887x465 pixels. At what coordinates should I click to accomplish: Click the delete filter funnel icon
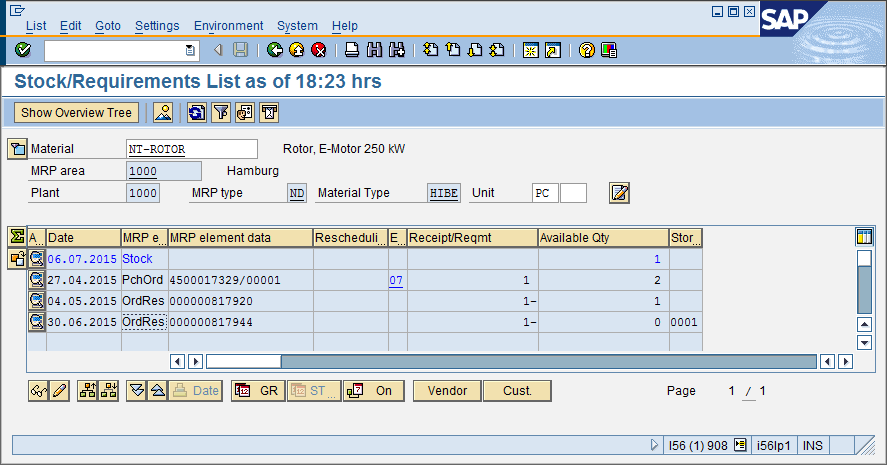coord(269,113)
